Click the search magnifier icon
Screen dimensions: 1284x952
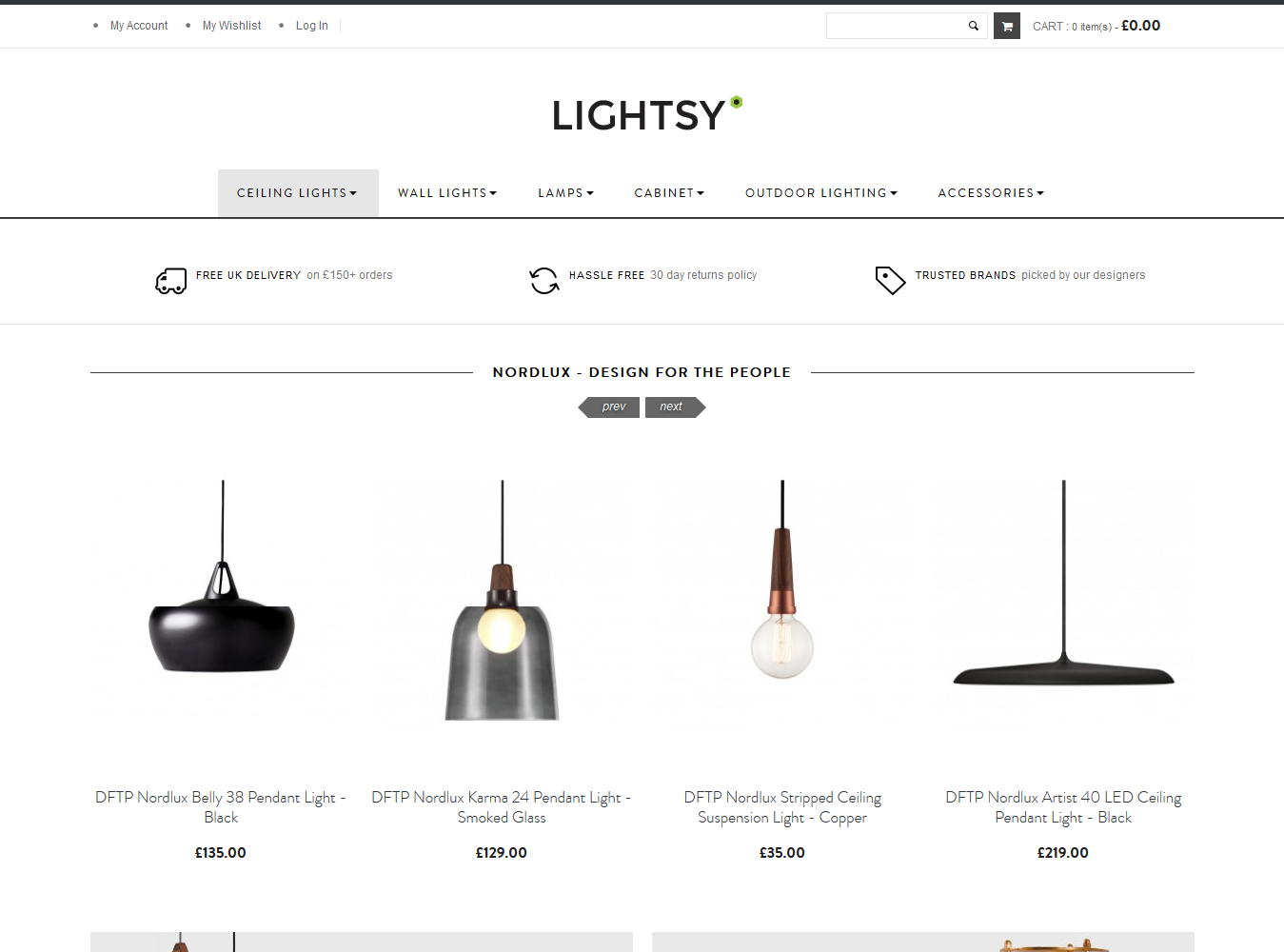point(973,26)
